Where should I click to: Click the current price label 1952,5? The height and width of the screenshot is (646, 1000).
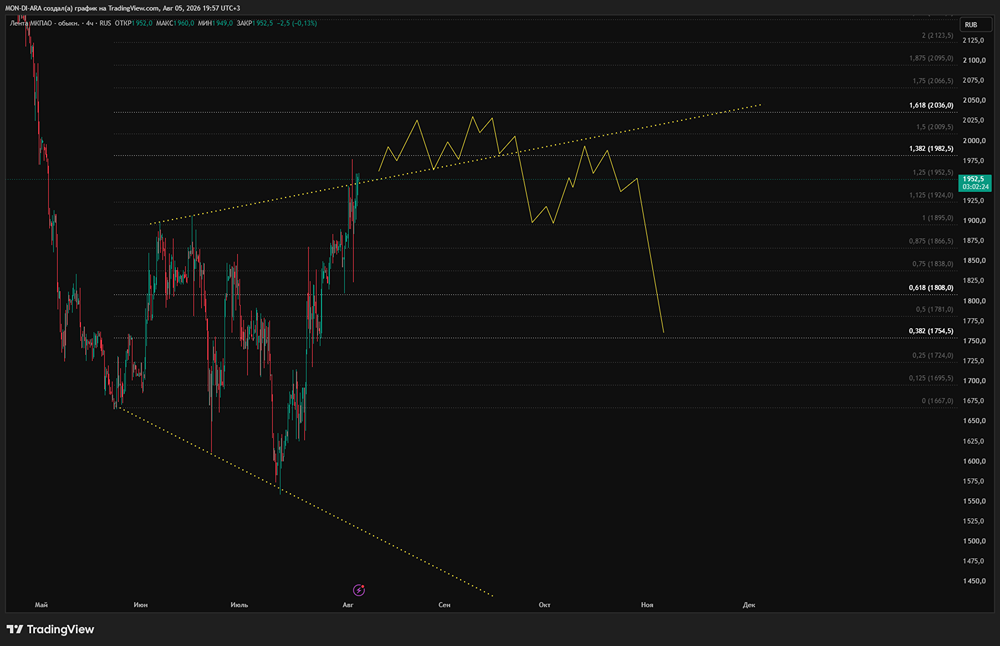pos(975,182)
